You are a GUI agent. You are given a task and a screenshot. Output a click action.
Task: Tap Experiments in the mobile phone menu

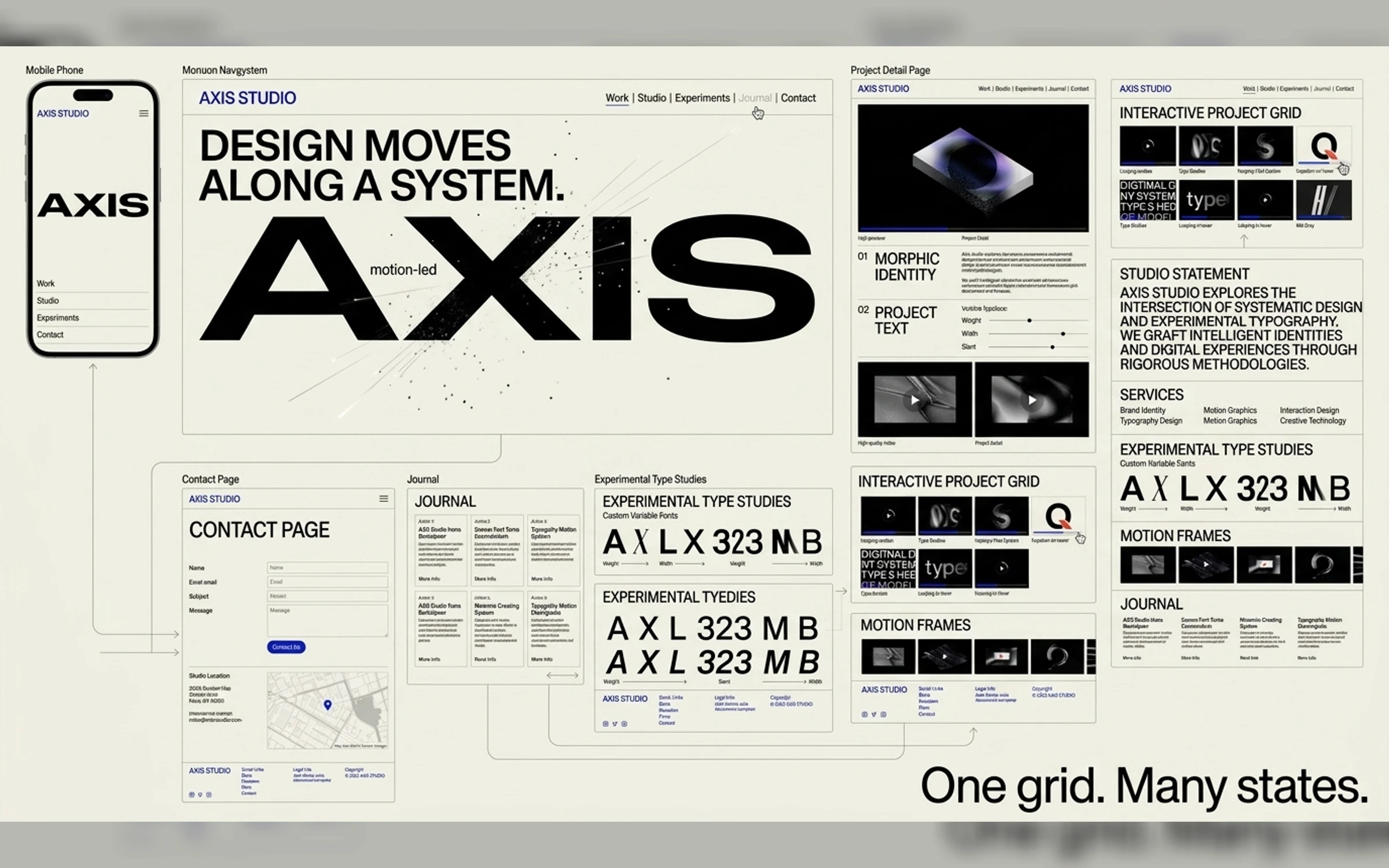pos(58,318)
